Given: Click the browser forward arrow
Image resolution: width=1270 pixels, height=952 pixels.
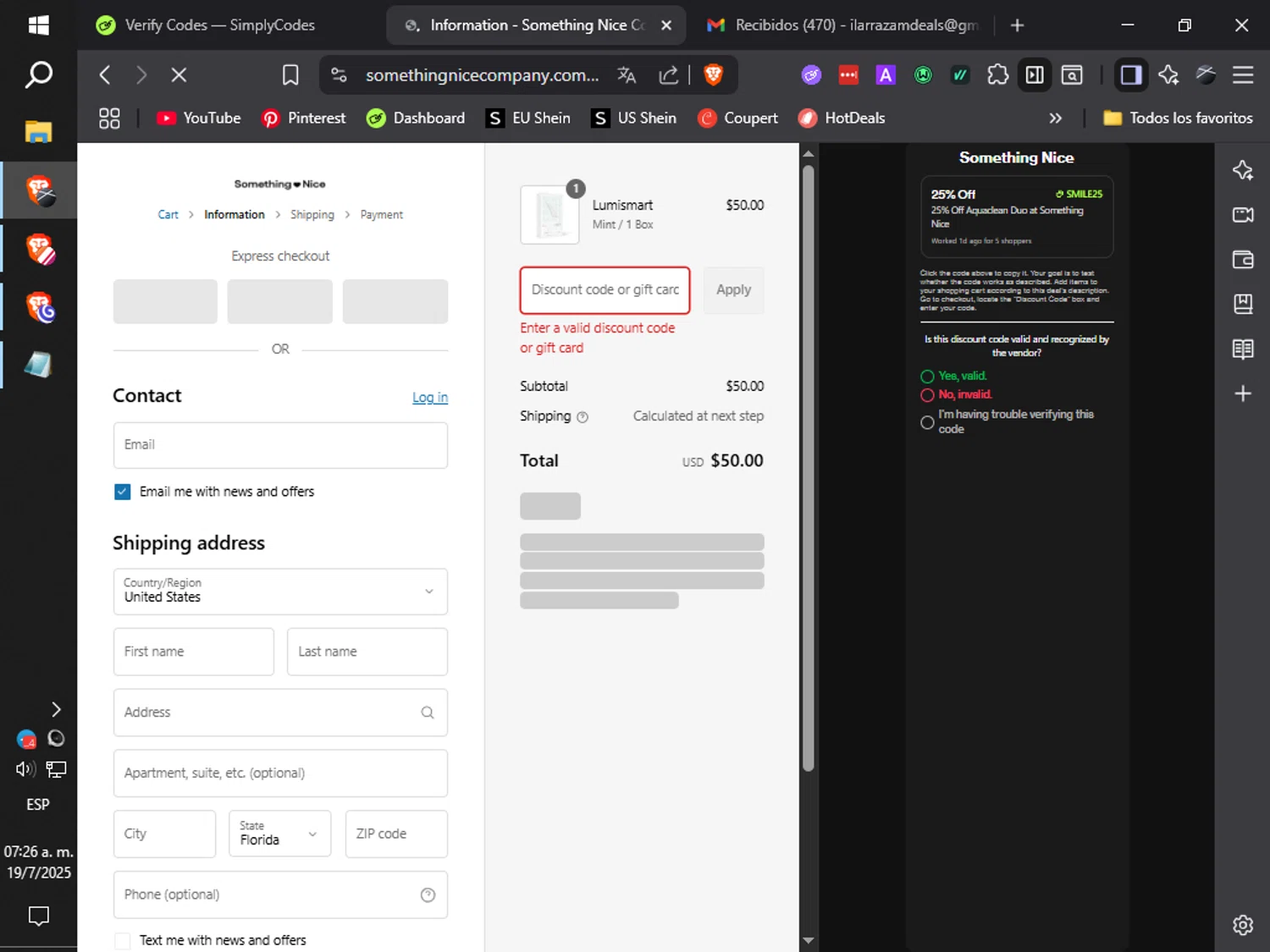Looking at the screenshot, I should click(x=141, y=75).
